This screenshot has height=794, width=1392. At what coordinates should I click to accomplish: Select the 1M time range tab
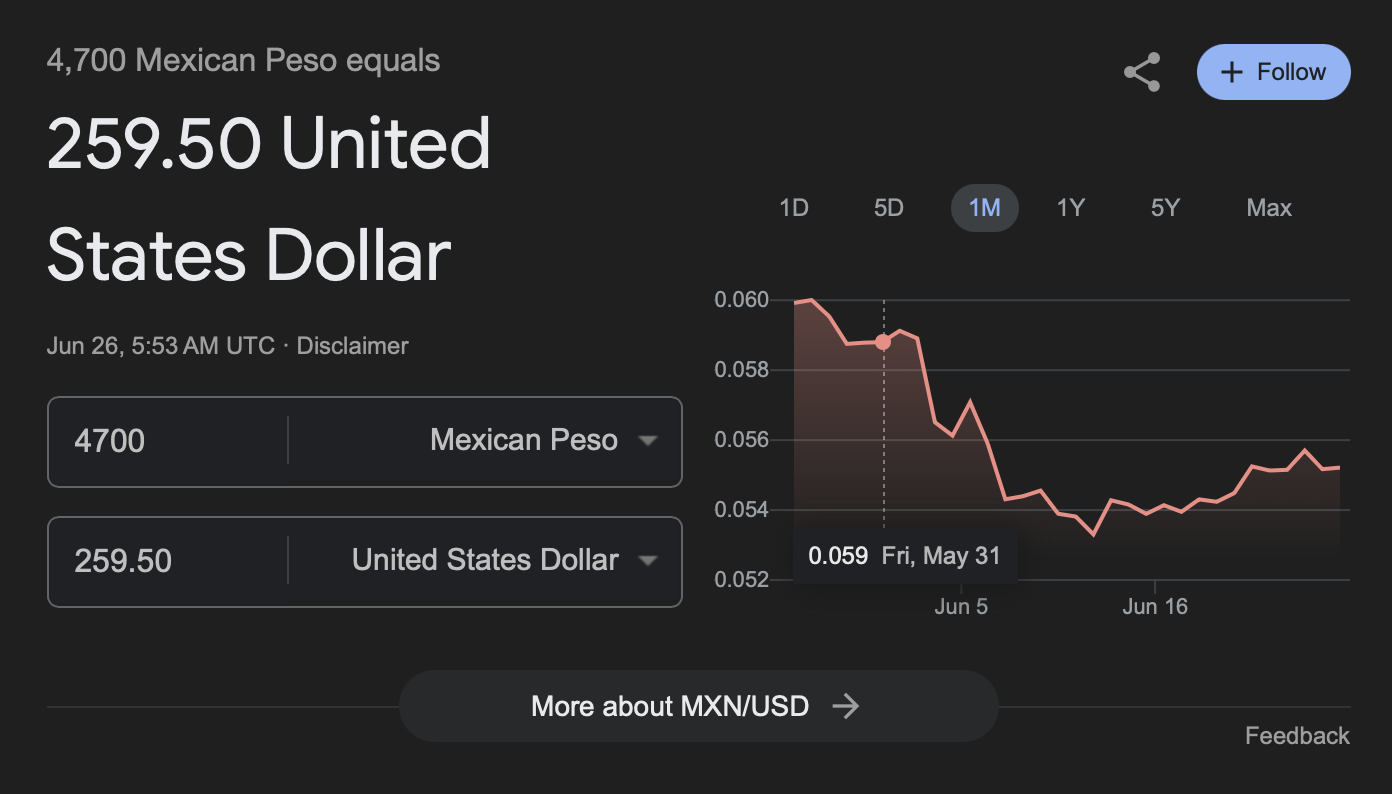click(984, 208)
